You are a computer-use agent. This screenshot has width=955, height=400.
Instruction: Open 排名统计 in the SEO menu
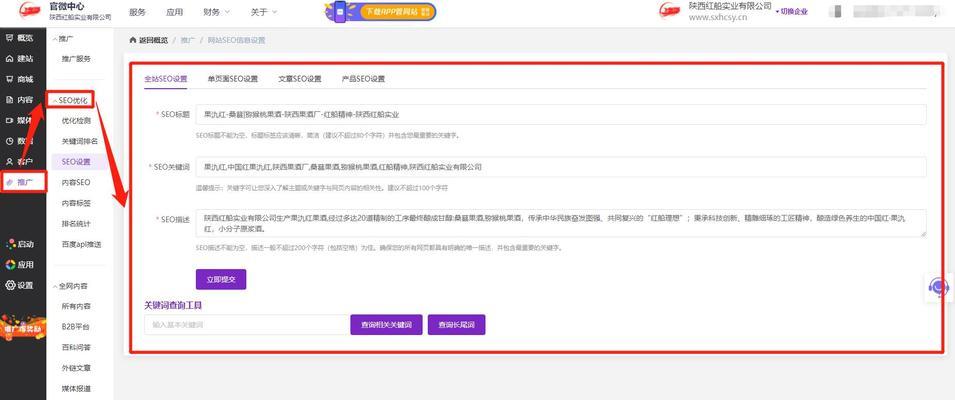pos(76,223)
